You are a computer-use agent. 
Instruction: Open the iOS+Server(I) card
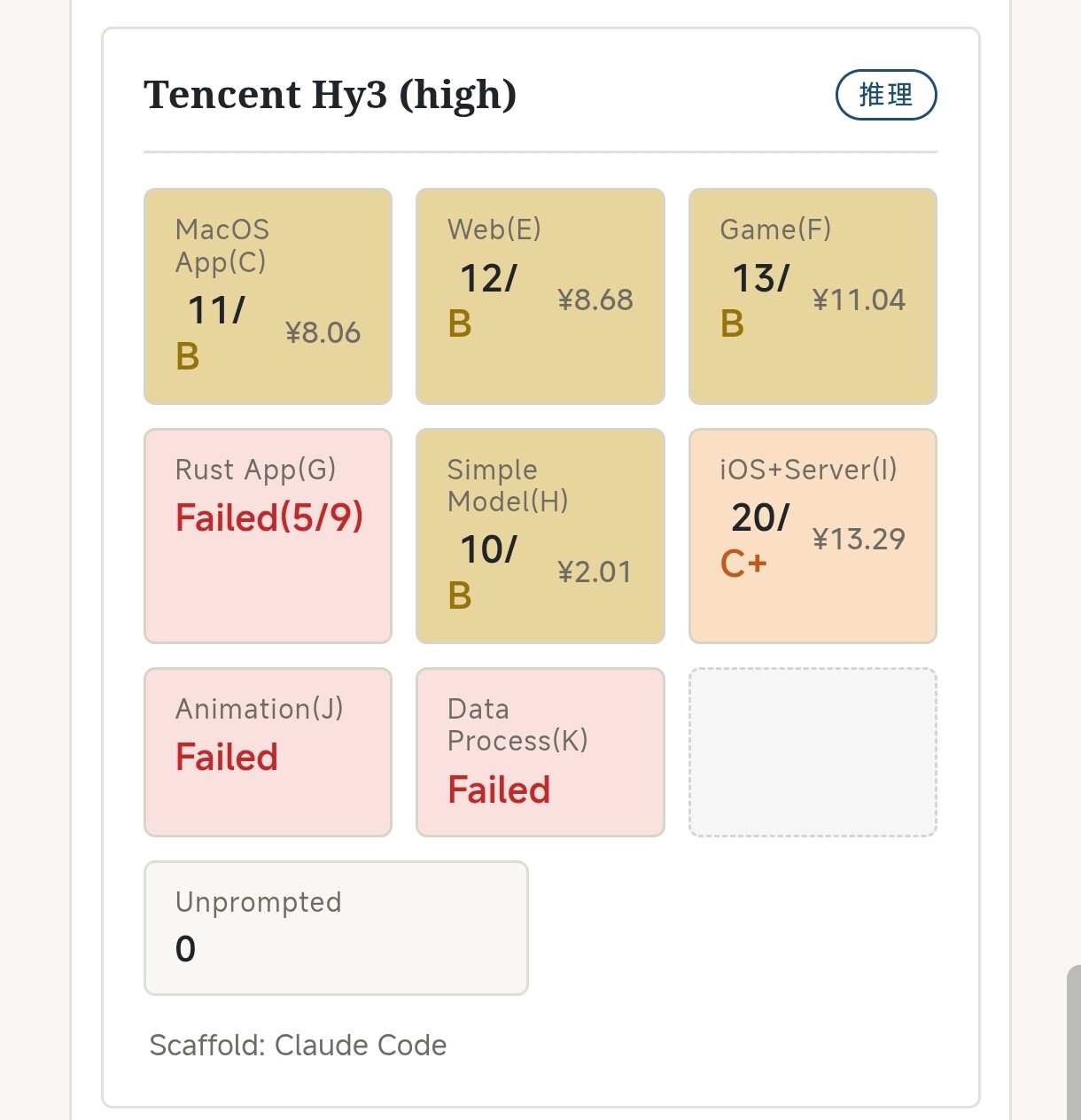813,536
